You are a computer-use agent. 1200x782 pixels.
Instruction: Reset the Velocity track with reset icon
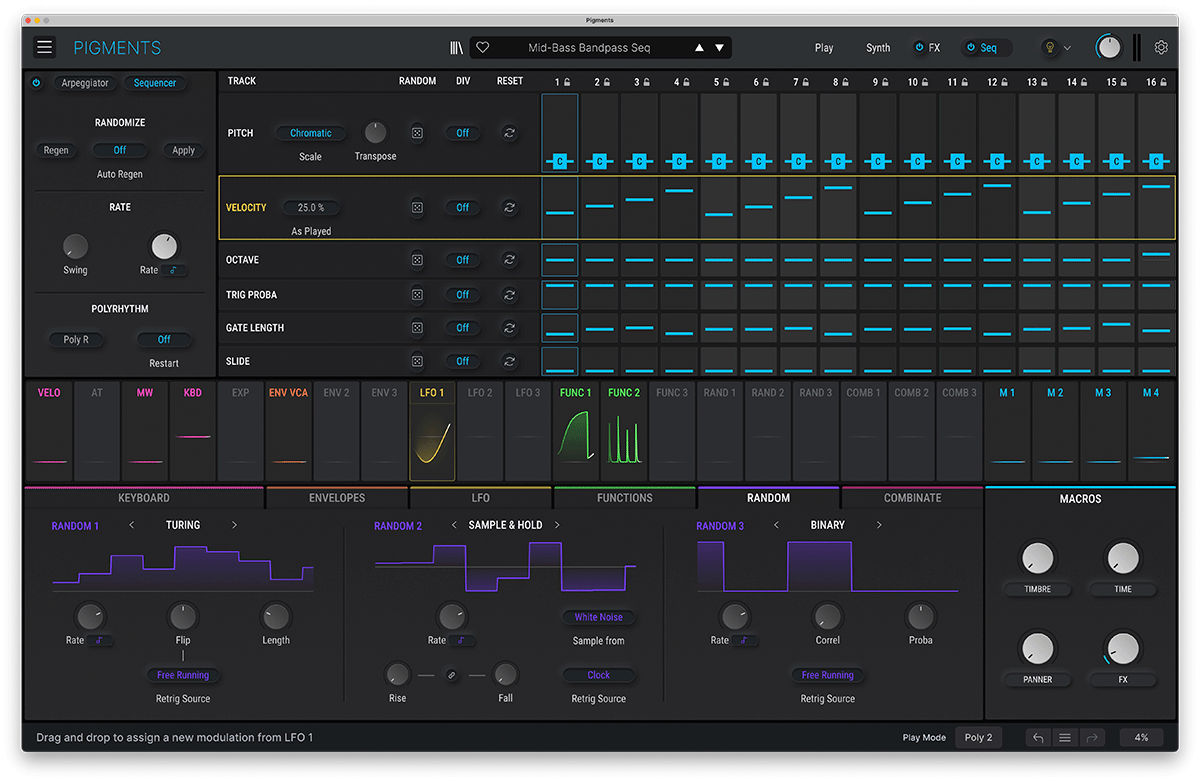click(509, 208)
